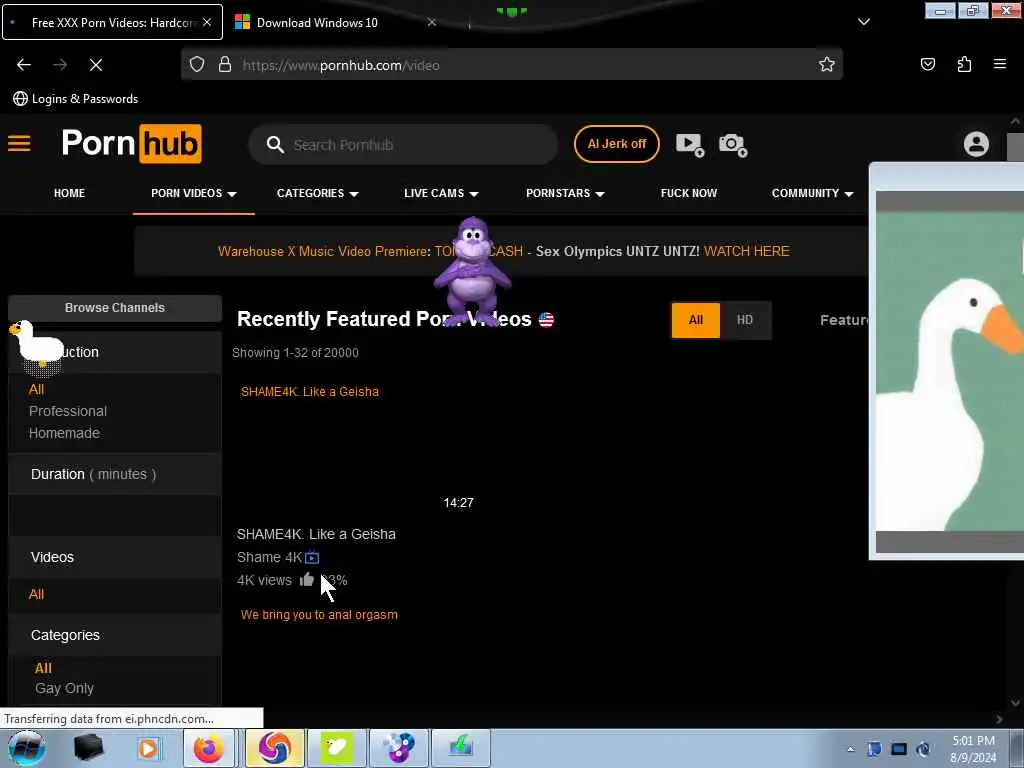Click Warehouse X Music Video Premiere link
The image size is (1024, 768).
pos(323,251)
